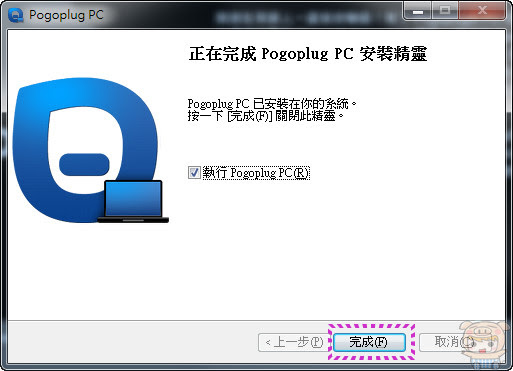Click the maximize window button

click(445, 11)
